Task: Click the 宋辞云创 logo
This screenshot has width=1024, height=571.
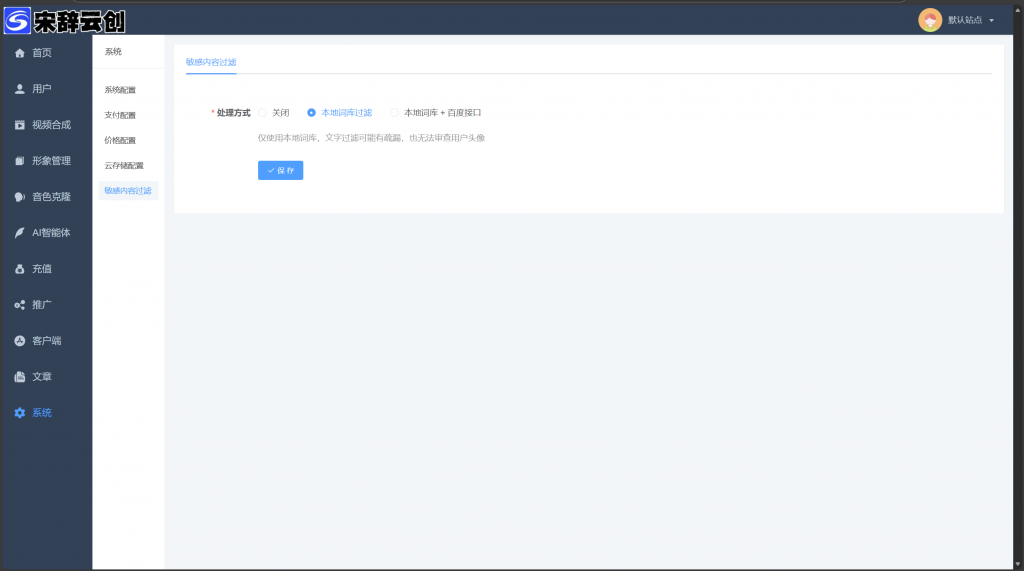Action: [x=66, y=19]
